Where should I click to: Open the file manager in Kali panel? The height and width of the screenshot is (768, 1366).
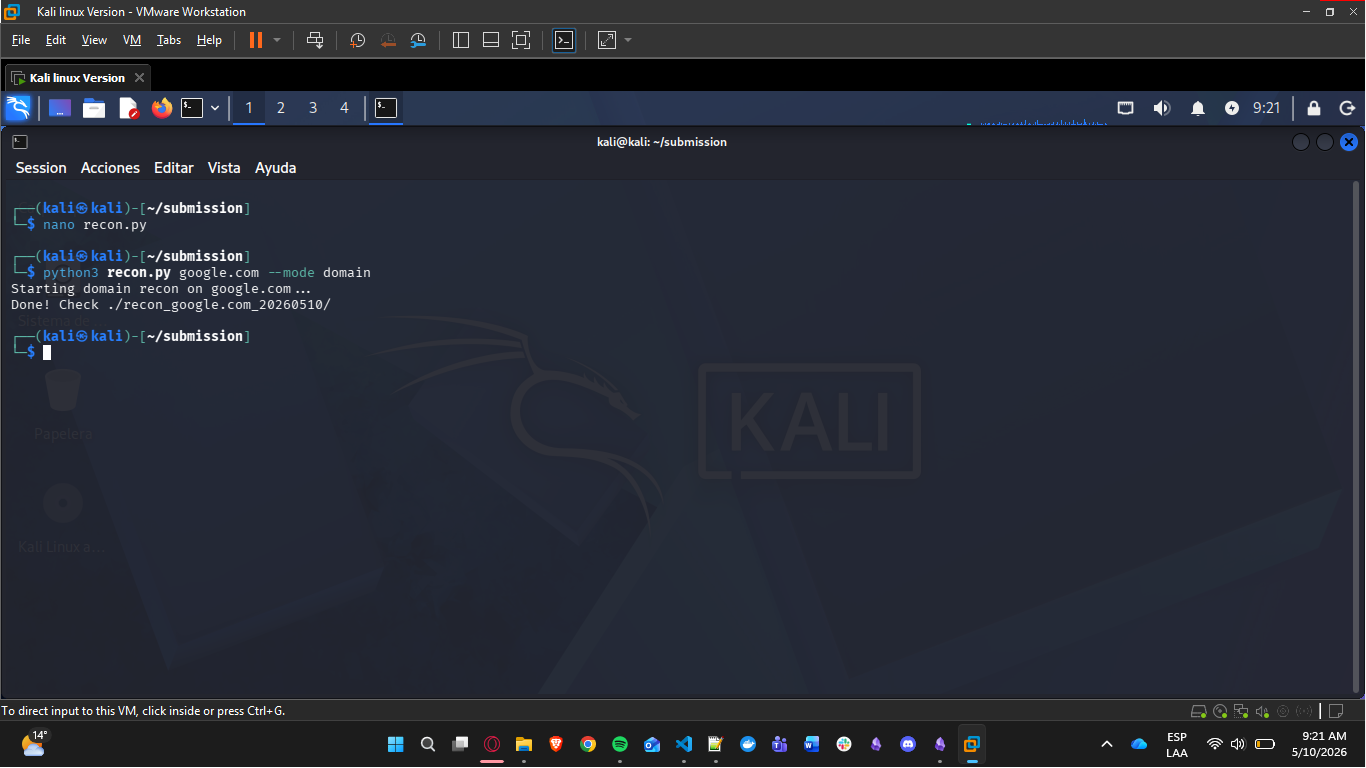click(94, 108)
